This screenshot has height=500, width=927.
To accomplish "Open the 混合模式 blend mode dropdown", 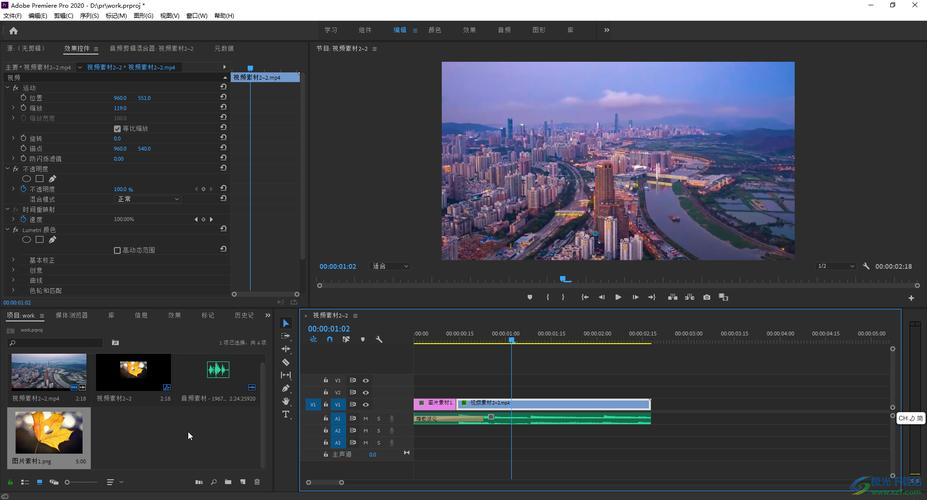I will (148, 199).
